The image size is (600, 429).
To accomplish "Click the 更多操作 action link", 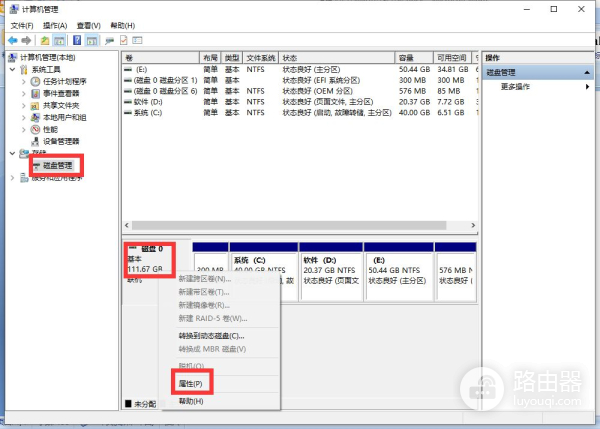I will click(515, 86).
